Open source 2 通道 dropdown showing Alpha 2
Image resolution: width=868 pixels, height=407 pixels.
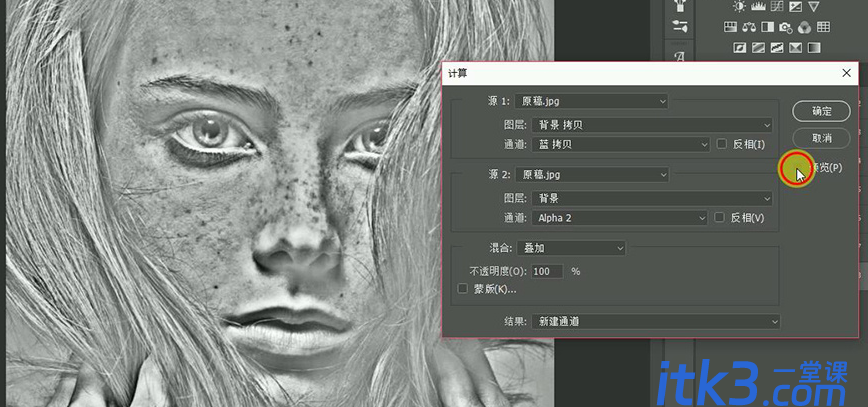coord(619,218)
